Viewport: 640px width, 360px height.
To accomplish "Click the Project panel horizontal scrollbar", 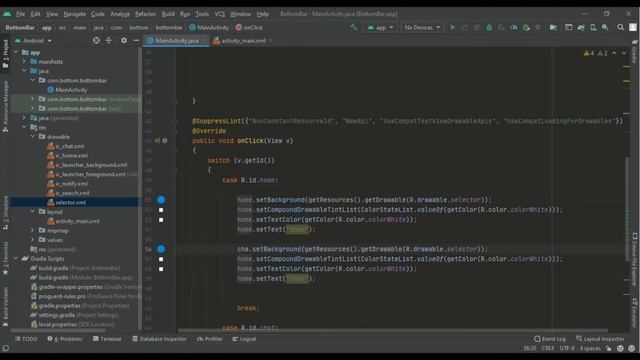I will (x=57, y=330).
